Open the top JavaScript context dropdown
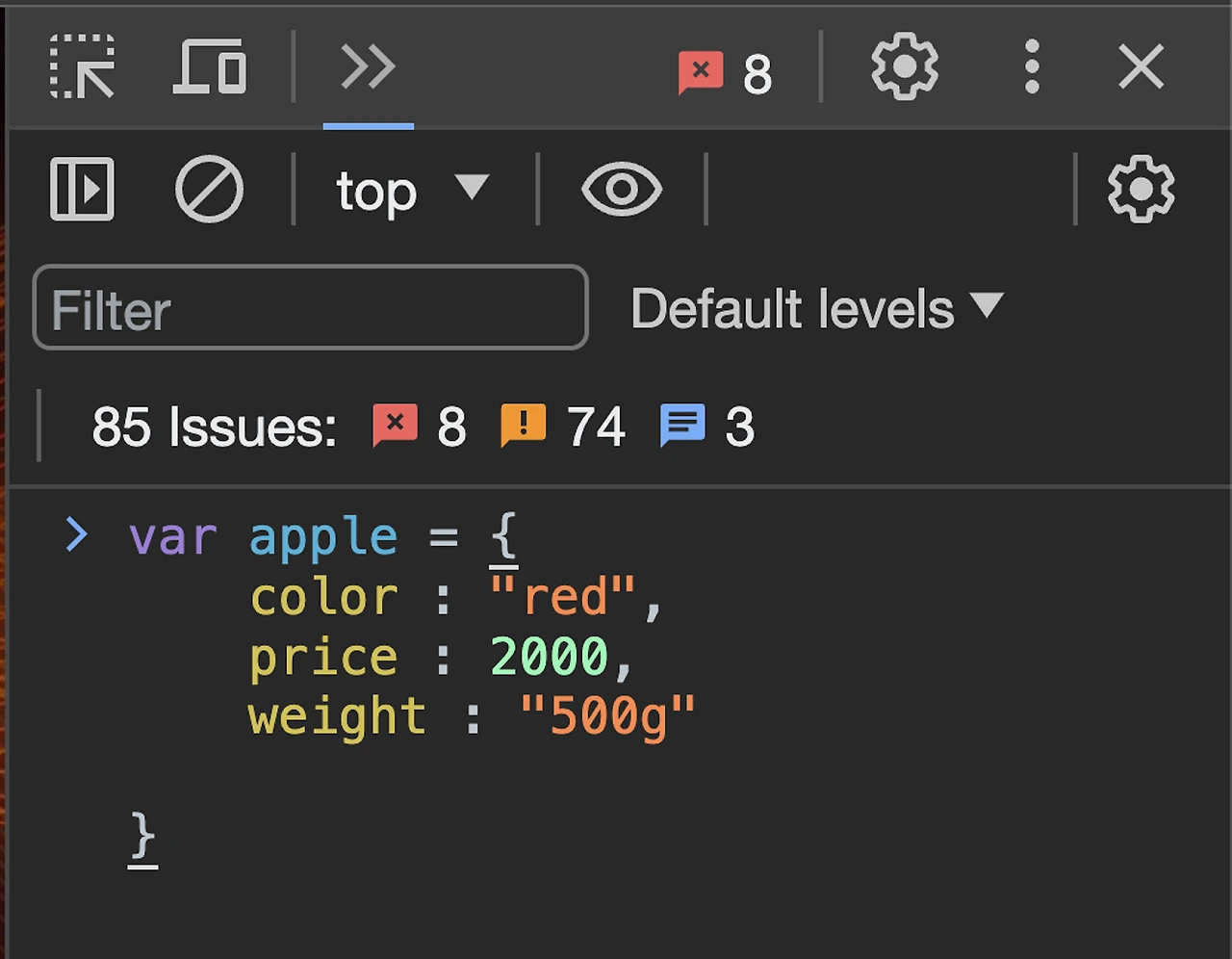Image resolution: width=1232 pixels, height=959 pixels. point(412,190)
